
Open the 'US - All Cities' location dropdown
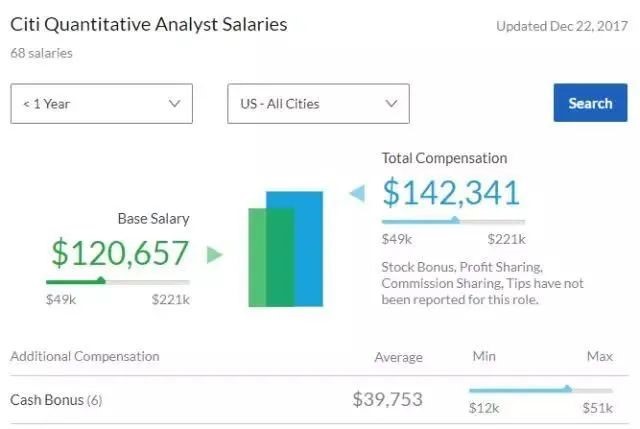[x=318, y=103]
